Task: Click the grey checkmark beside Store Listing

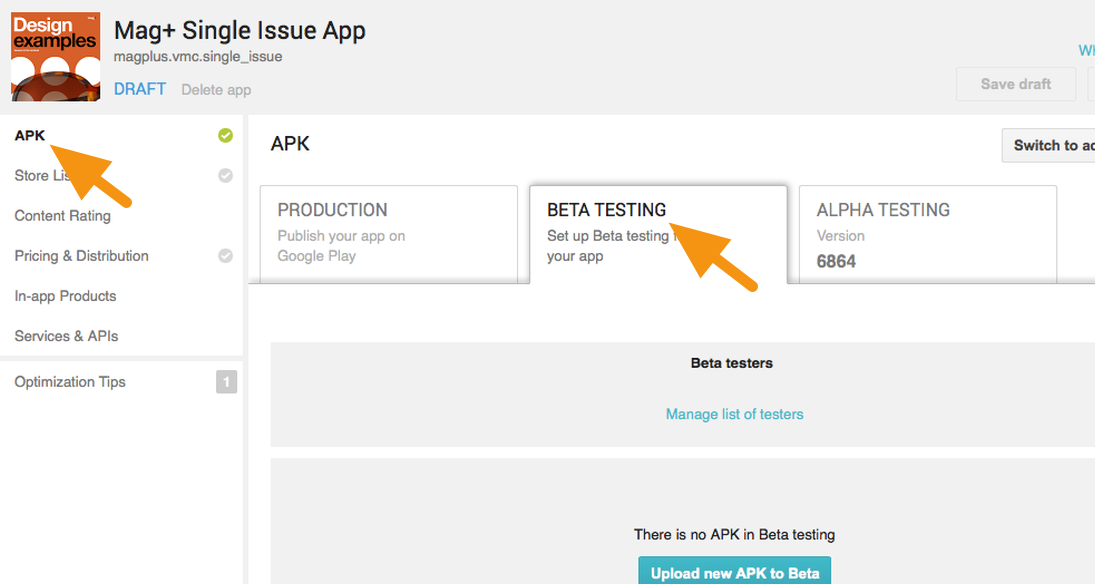Action: click(225, 175)
